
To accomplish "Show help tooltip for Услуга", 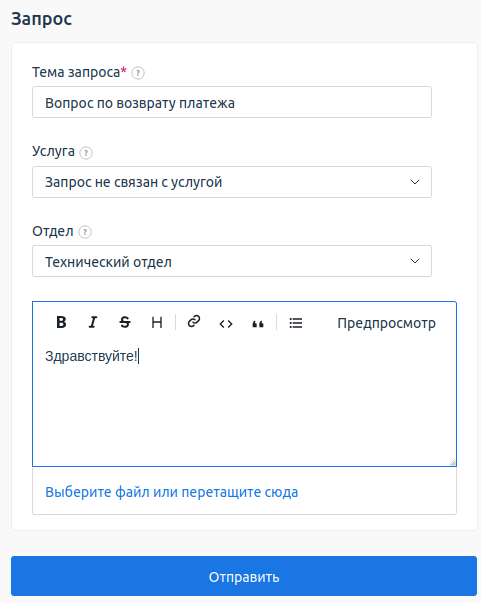I will (x=86, y=153).
